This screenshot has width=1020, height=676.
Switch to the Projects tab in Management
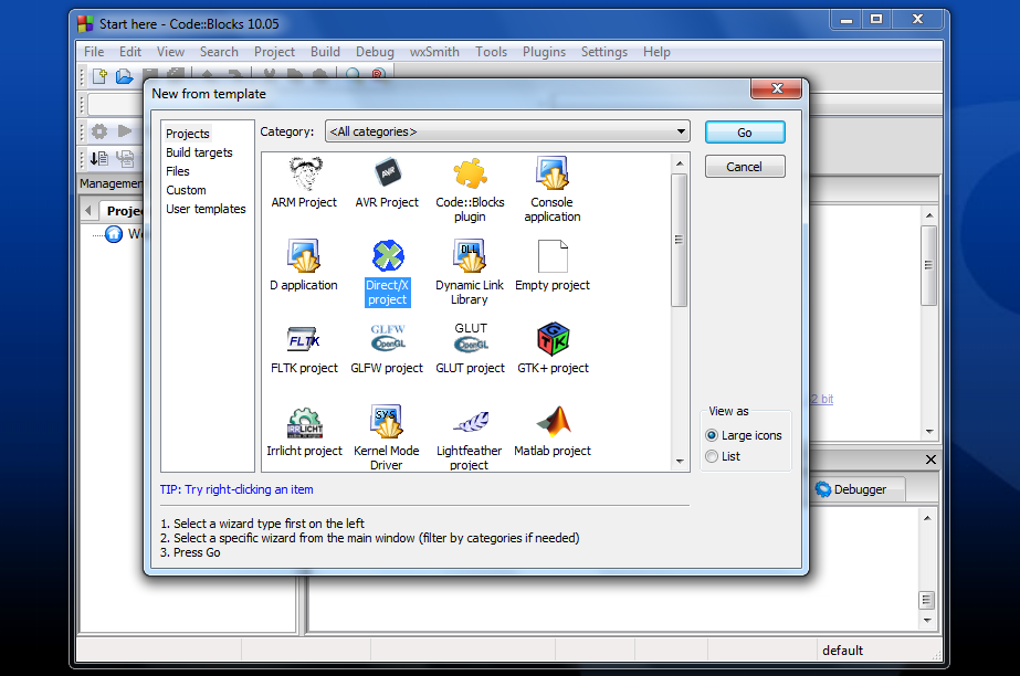pyautogui.click(x=124, y=211)
